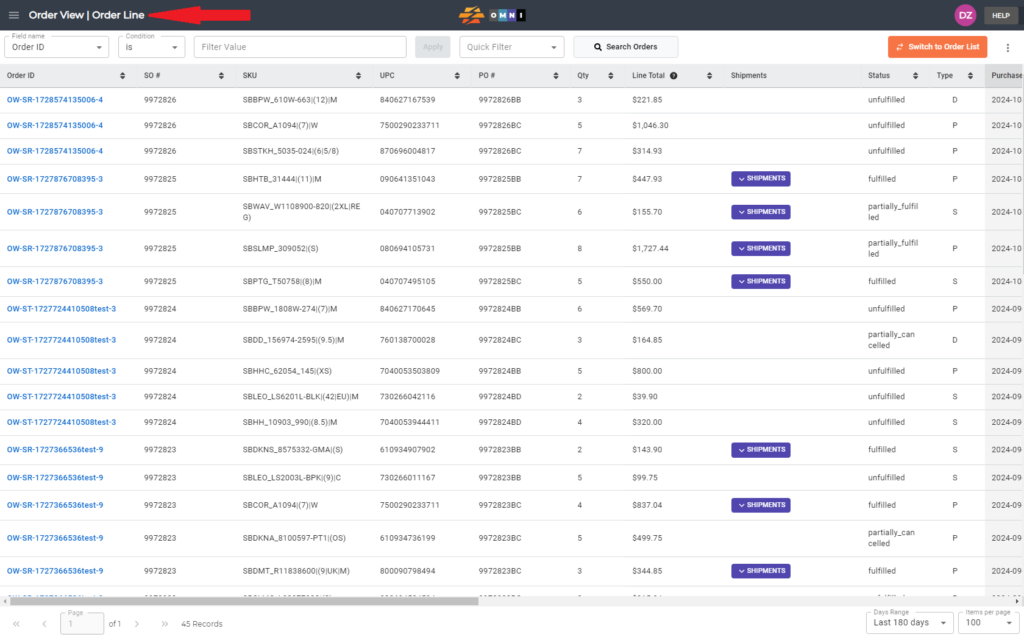This screenshot has width=1024, height=640.
Task: Sort by the Qty column
Action: 612,76
